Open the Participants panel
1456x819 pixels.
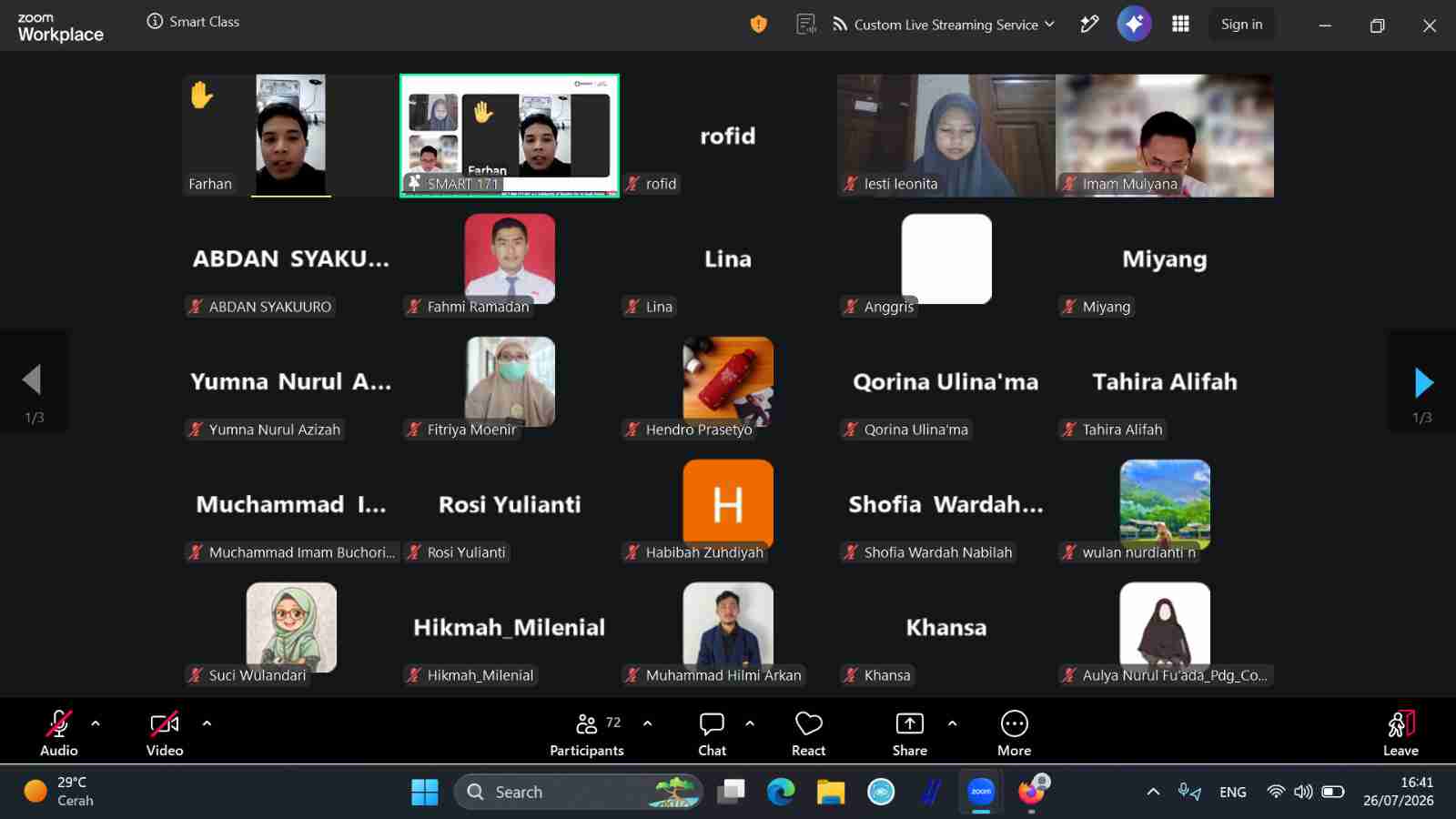pyautogui.click(x=587, y=733)
